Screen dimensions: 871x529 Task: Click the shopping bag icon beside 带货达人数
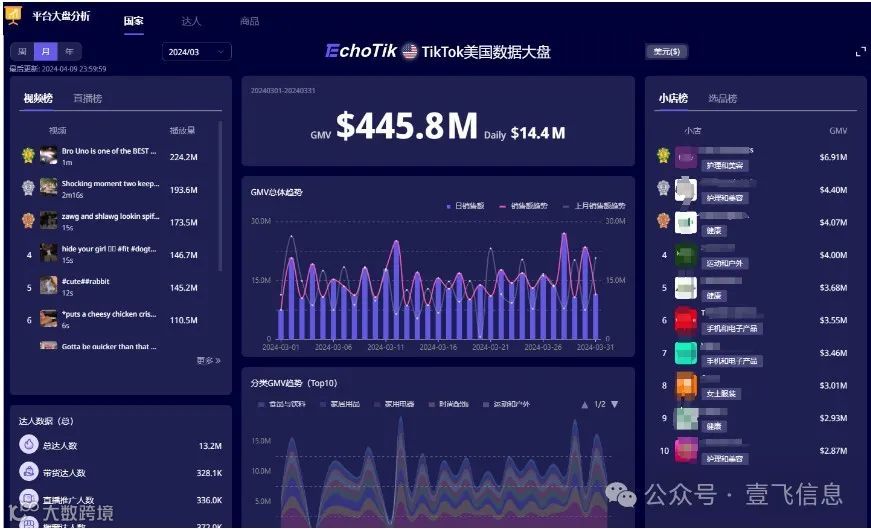(x=28, y=472)
